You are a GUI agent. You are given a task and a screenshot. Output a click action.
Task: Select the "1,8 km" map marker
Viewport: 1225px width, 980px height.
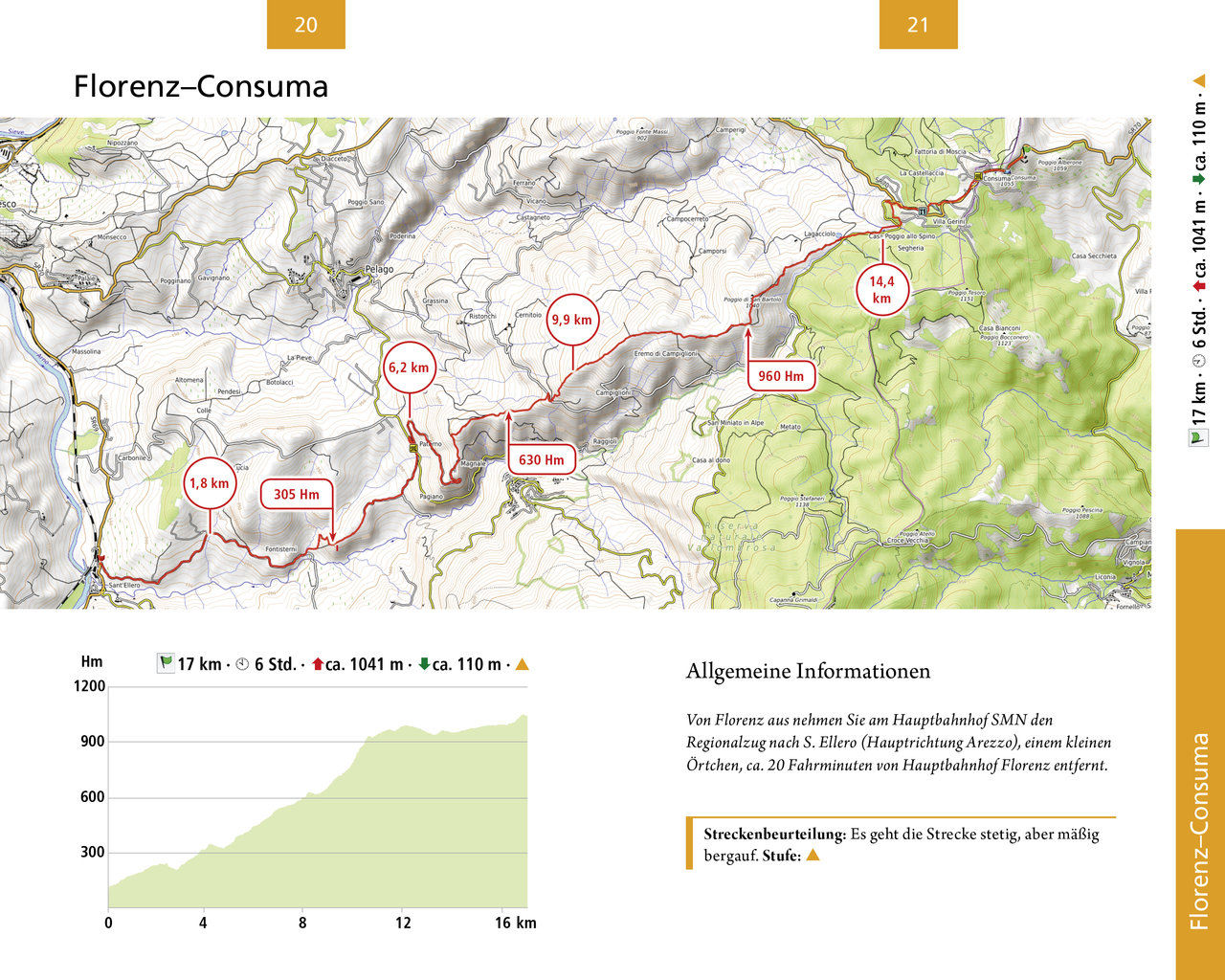(210, 483)
